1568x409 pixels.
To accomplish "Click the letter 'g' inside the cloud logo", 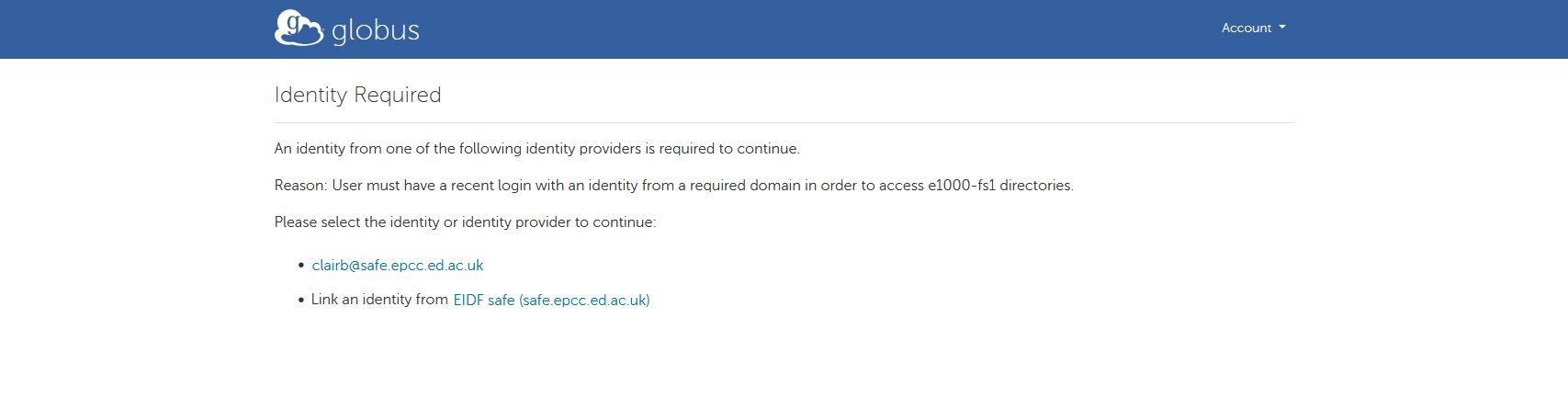I will pos(292,23).
